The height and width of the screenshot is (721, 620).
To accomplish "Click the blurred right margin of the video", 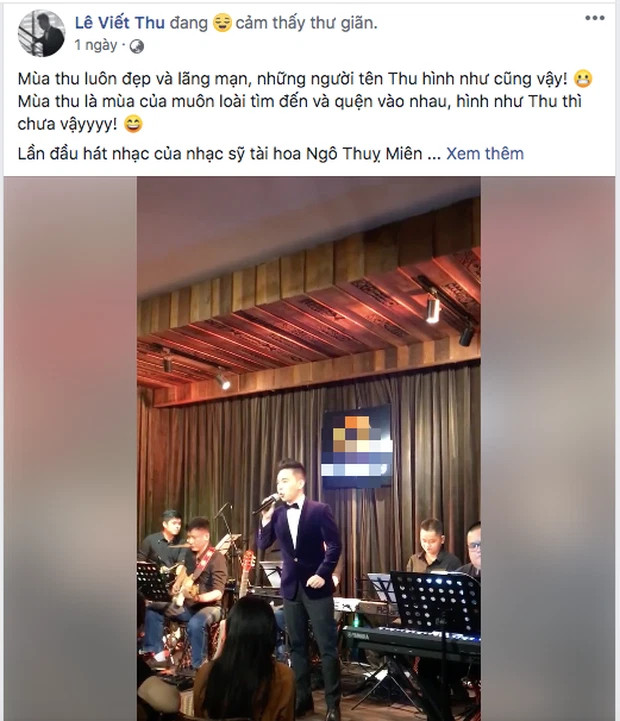I will pos(548,449).
